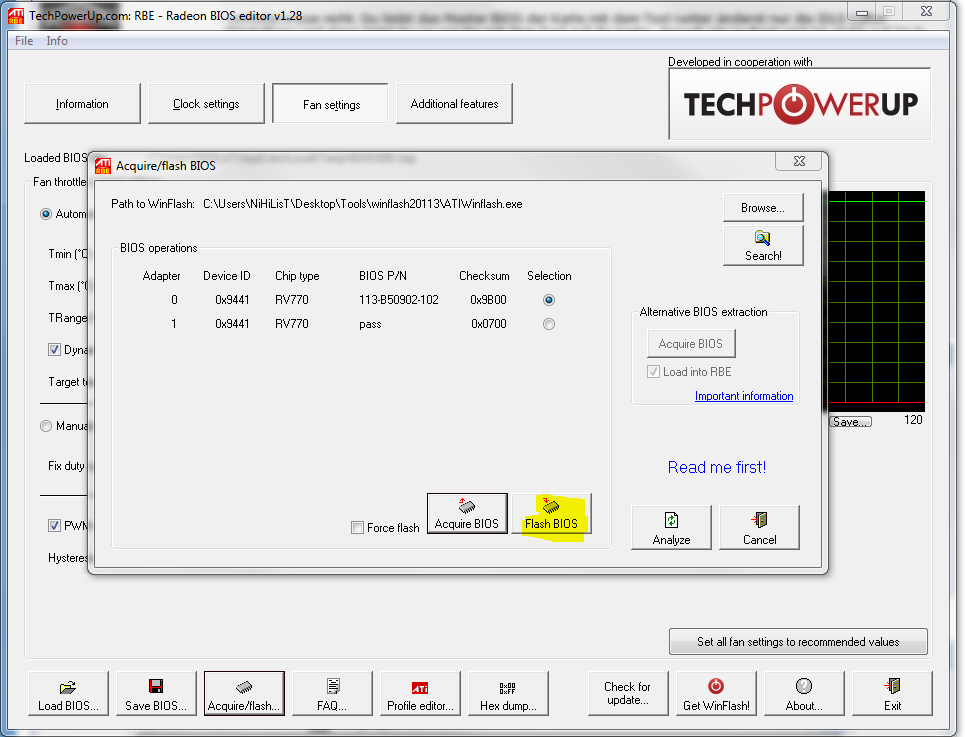The height and width of the screenshot is (737, 965).
Task: Click checksum 0x9B00 cell
Action: (488, 300)
